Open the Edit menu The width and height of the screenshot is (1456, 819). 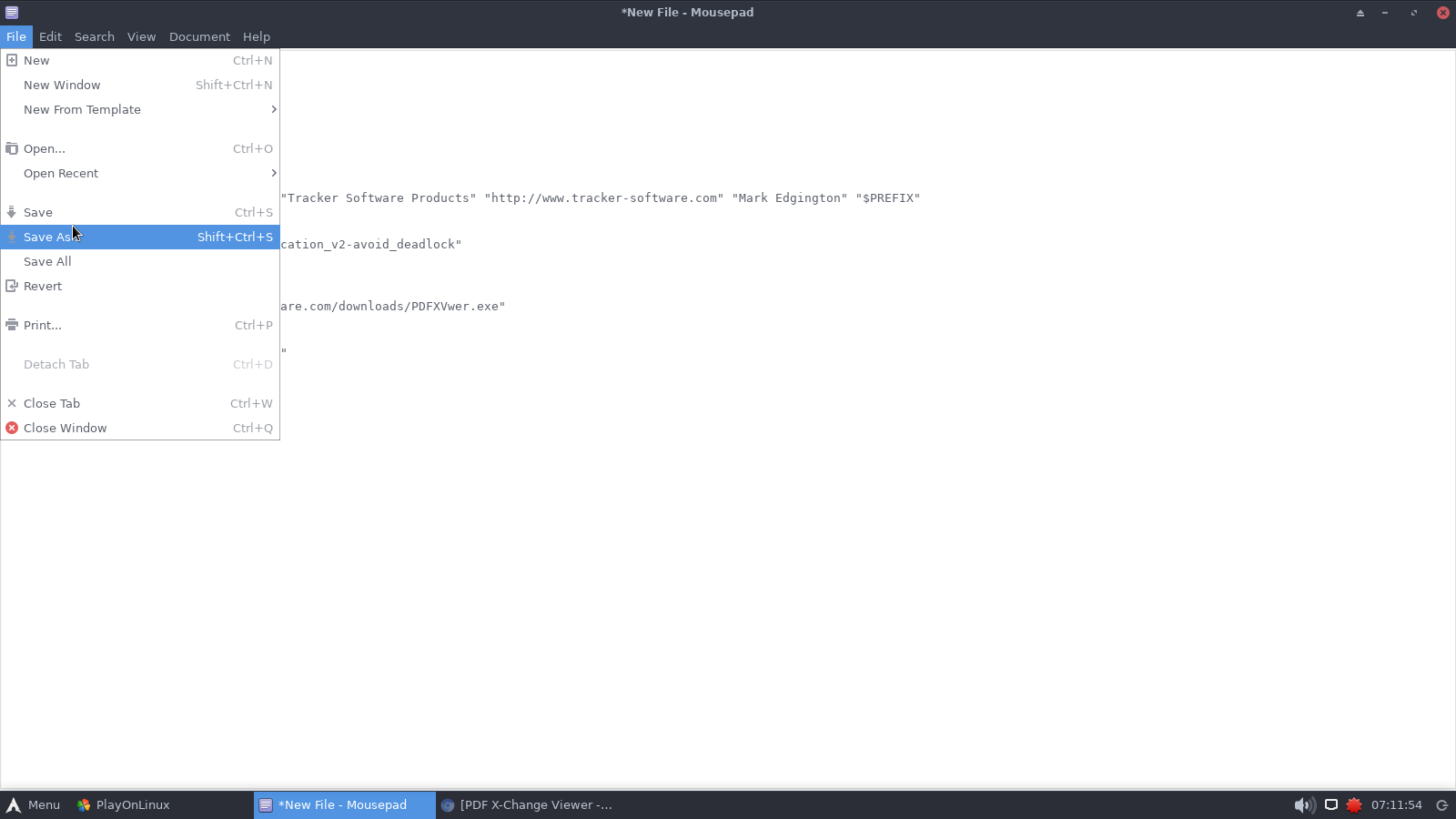[50, 36]
